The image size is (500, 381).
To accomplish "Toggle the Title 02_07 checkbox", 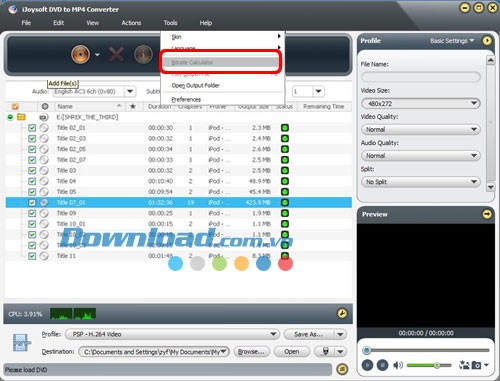I will tap(32, 160).
